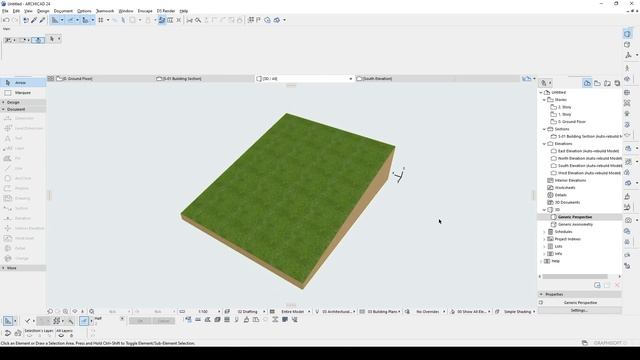Open the View Map in Navigator
This screenshot has width=640, height=360.
597,83
